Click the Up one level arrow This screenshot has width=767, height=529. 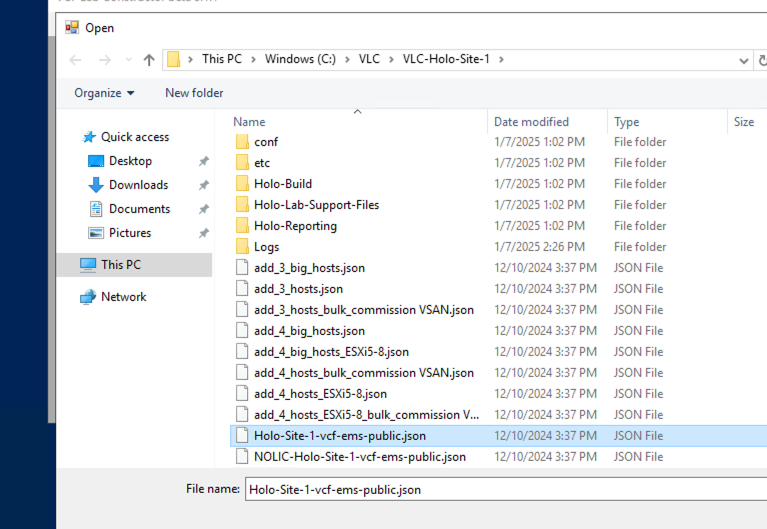point(149,60)
